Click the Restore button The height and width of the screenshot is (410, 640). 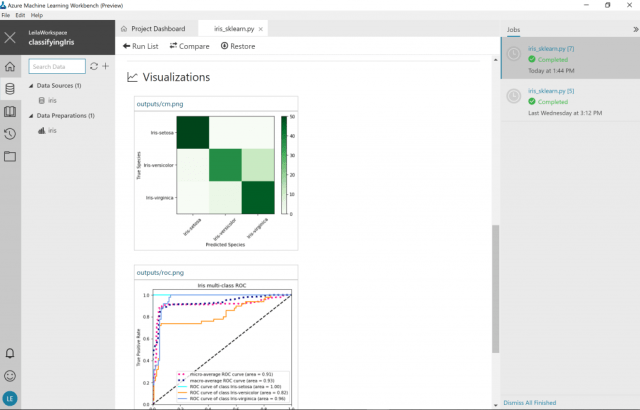click(x=238, y=46)
